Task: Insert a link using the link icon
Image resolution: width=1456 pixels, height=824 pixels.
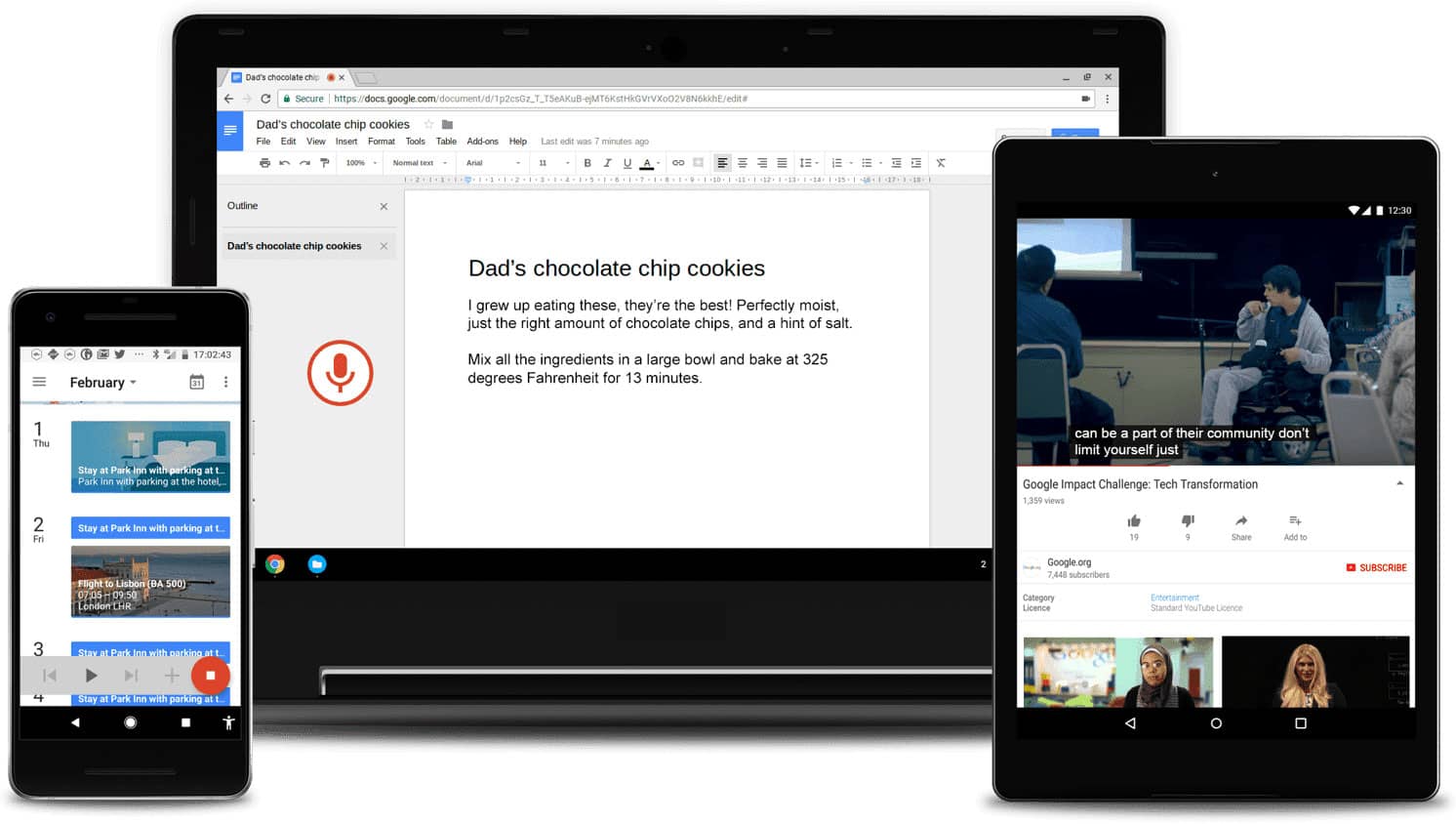Action: (679, 163)
